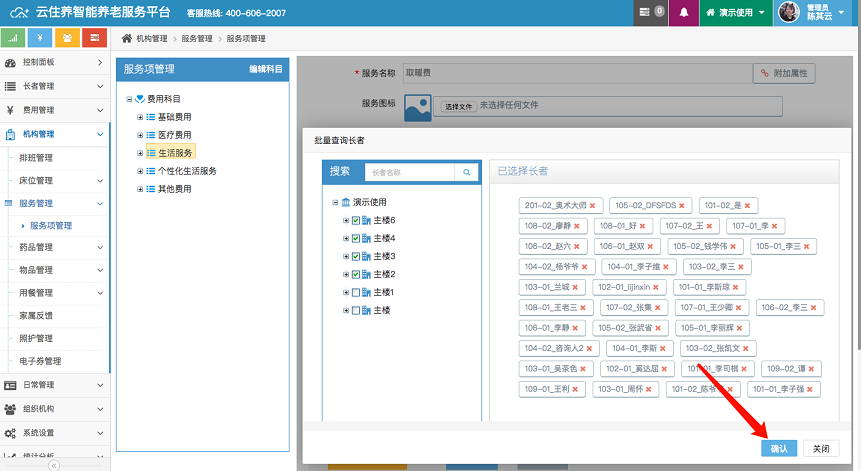861x471 pixels.
Task: Select 生活服务 in the fee category tree
Action: click(x=175, y=153)
